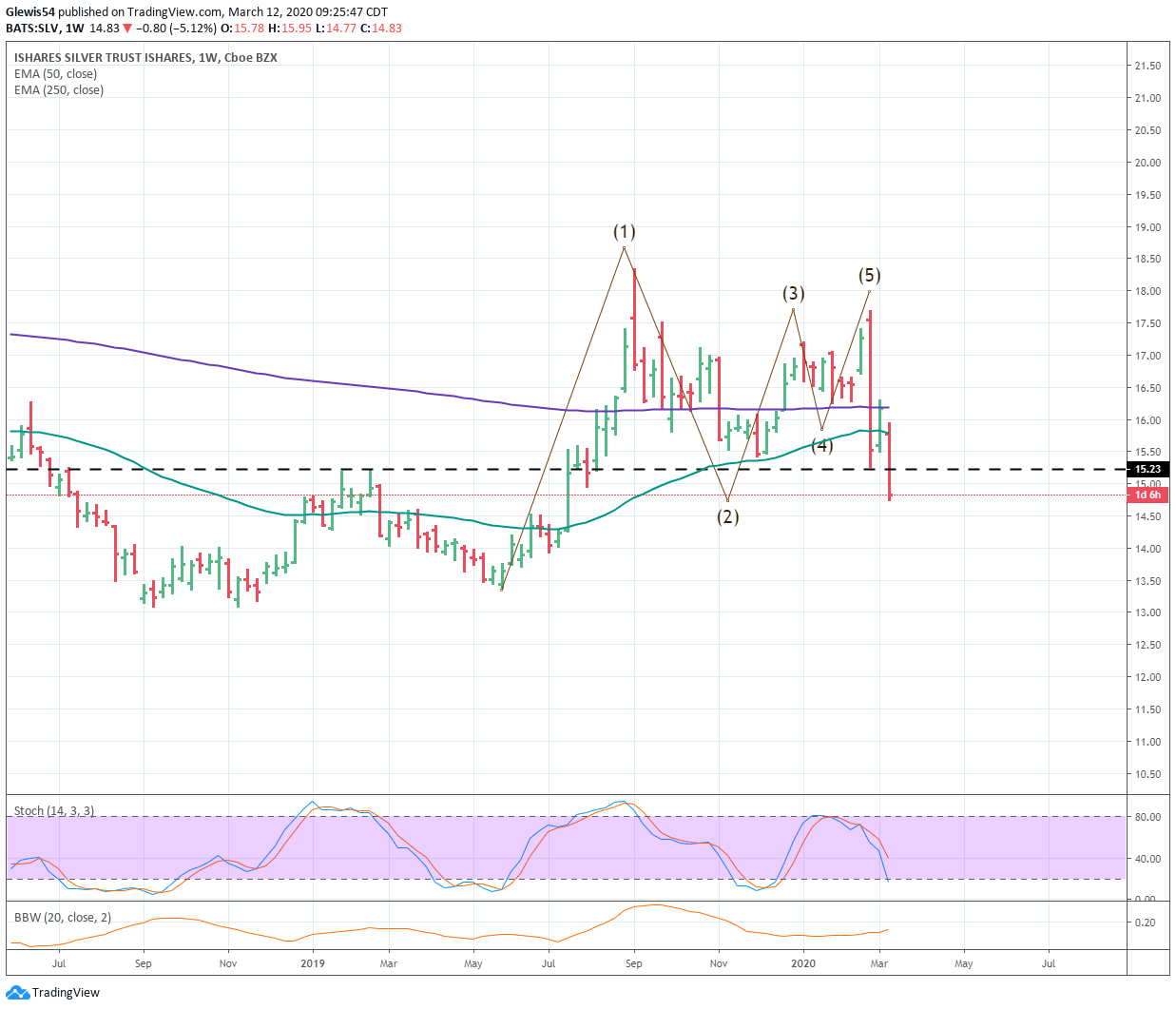This screenshot has width=1176, height=1010.
Task: Click the 18.00 price axis value
Action: (1147, 291)
